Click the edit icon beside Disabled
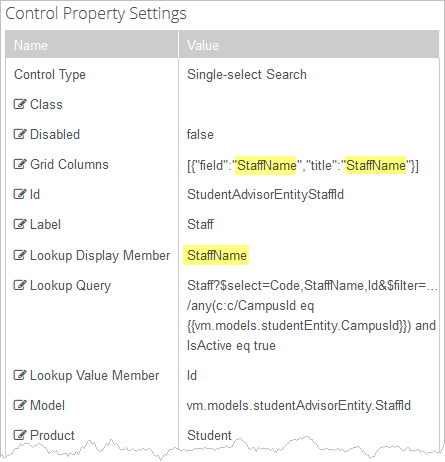Image resolution: width=445 pixels, height=462 pixels. 20,134
